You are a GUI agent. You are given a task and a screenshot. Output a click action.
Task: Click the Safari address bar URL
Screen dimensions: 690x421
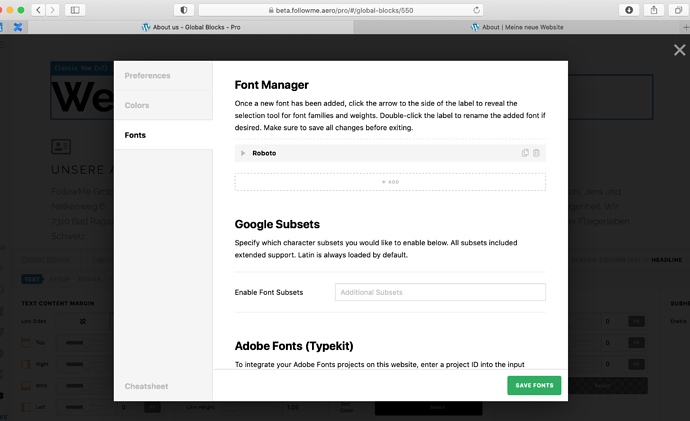click(x=330, y=9)
